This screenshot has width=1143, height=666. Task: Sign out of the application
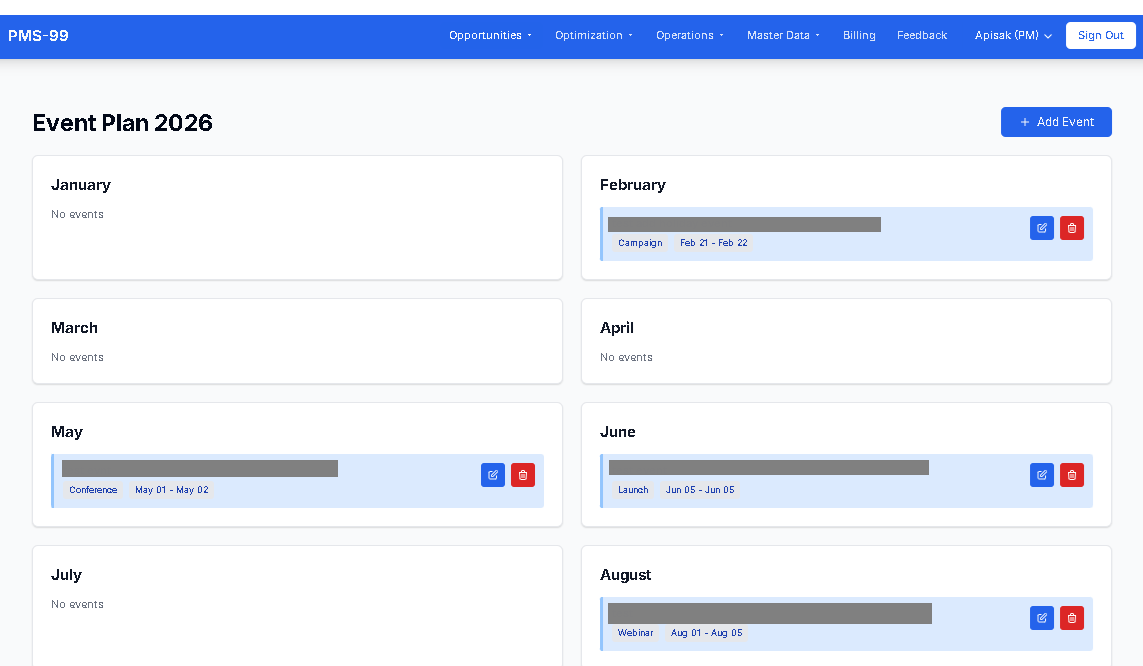[1100, 35]
